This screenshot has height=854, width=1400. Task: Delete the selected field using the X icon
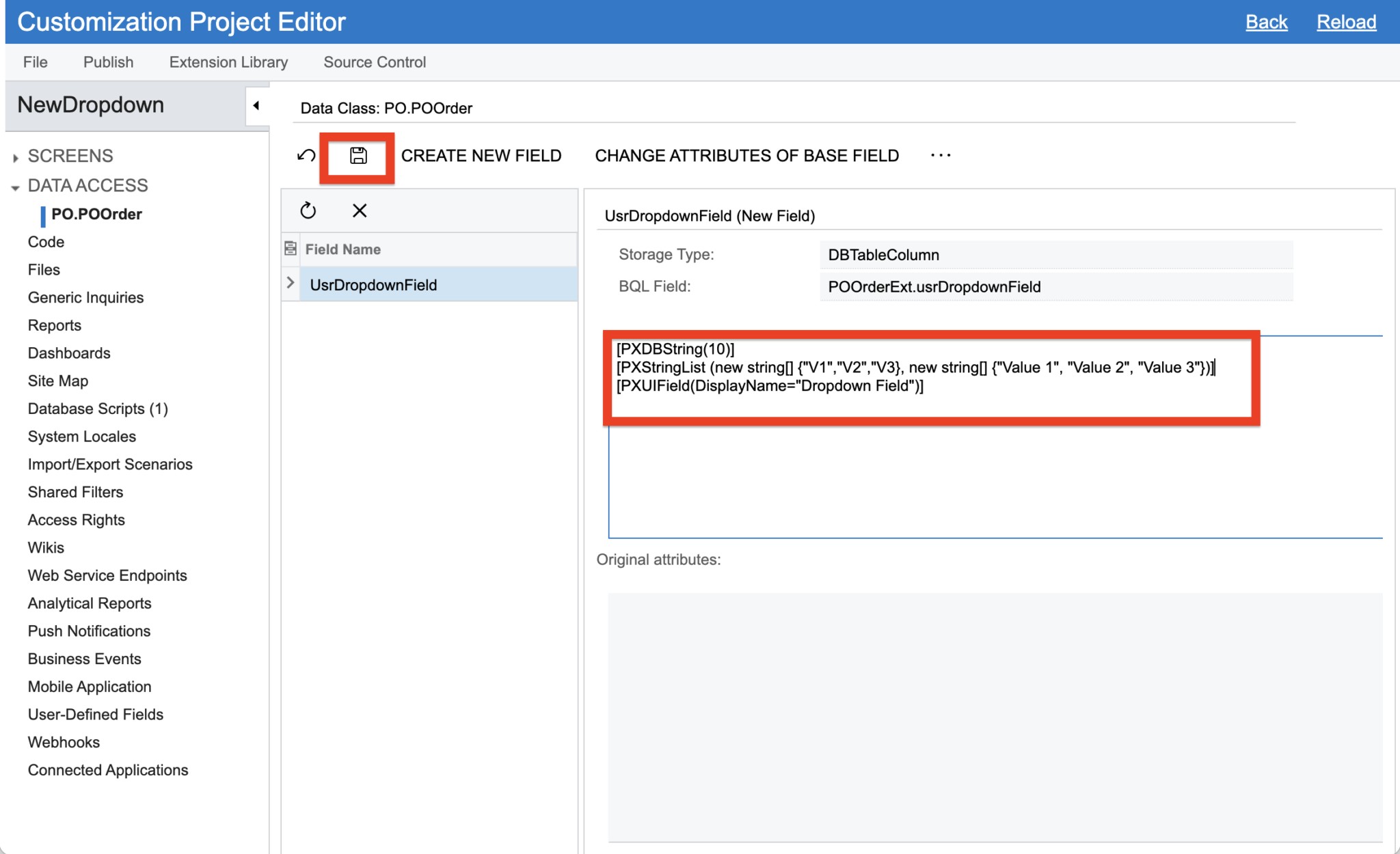[360, 210]
